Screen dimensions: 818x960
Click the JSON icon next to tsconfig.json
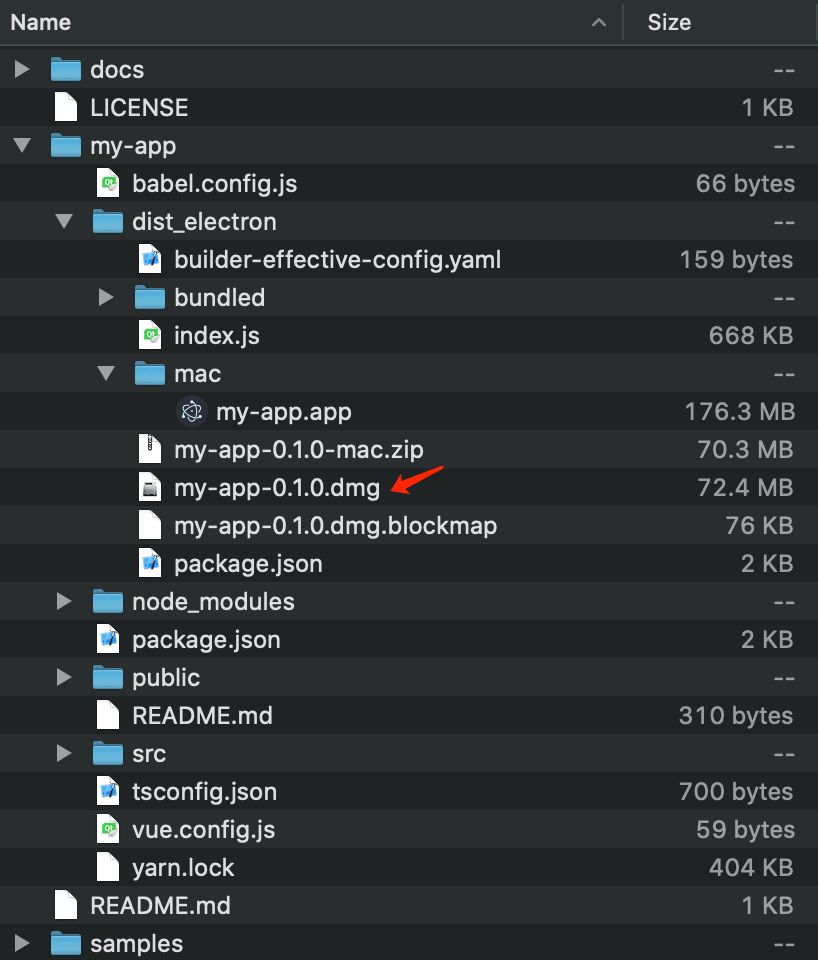(x=107, y=791)
